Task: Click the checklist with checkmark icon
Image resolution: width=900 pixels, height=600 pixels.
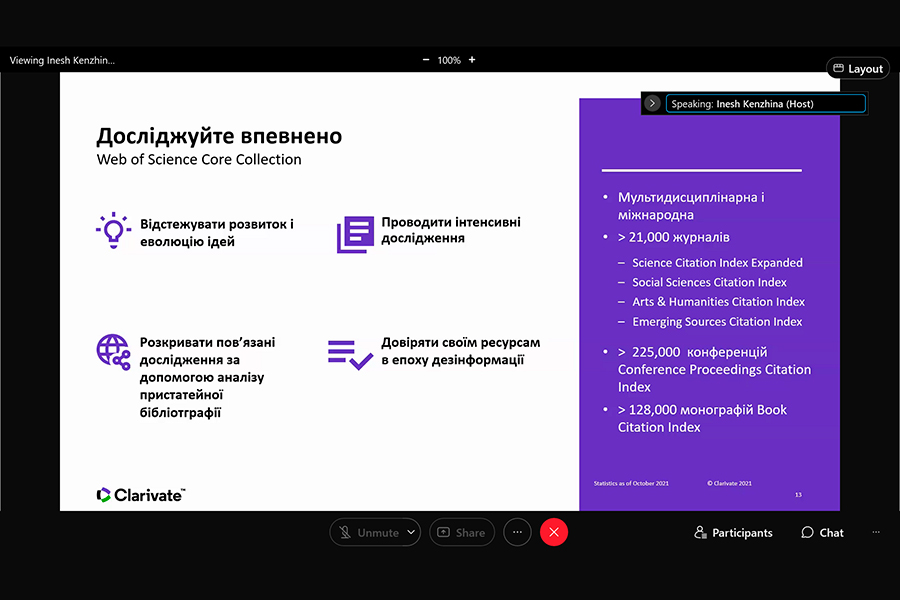Action: (x=350, y=355)
